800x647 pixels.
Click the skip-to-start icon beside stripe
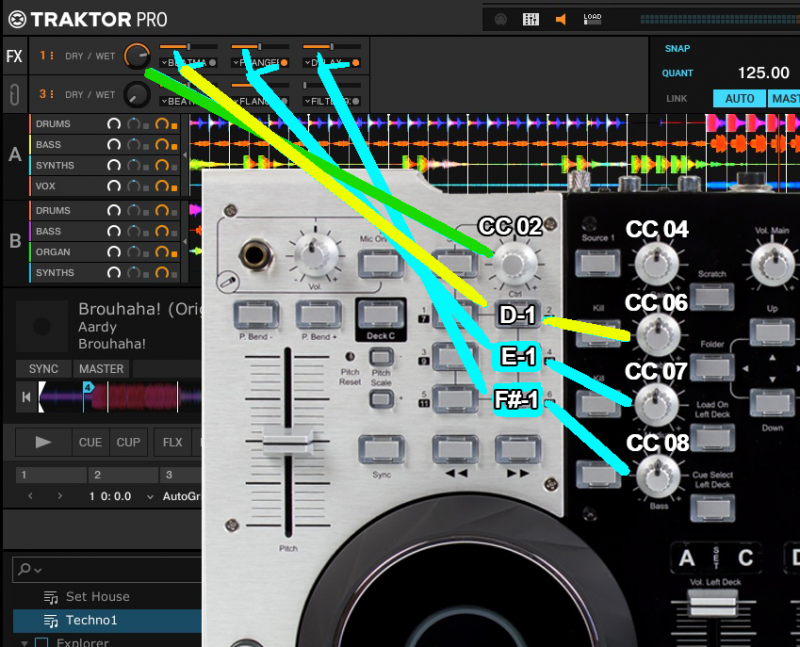pos(27,397)
